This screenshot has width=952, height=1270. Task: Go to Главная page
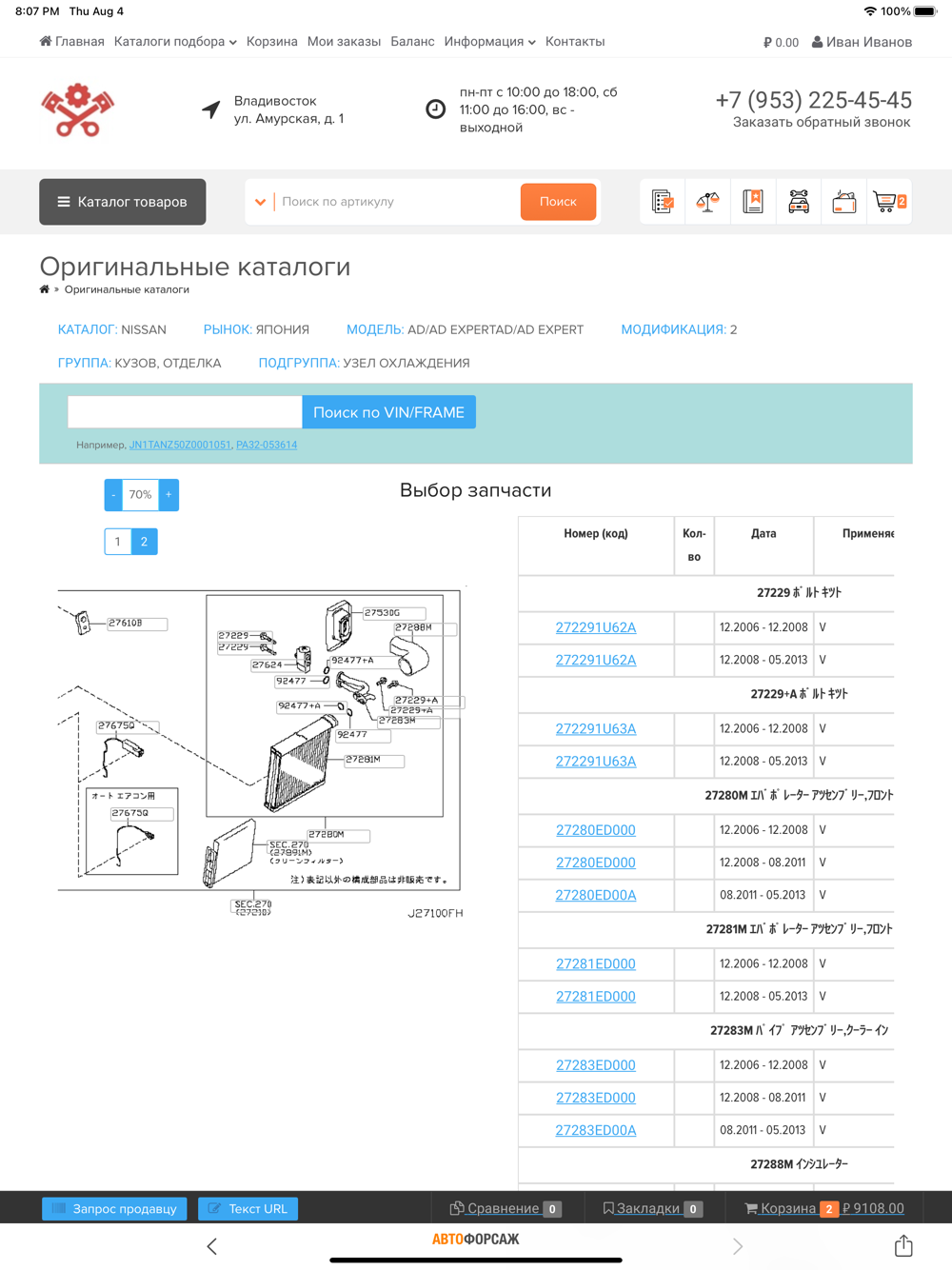(x=72, y=42)
